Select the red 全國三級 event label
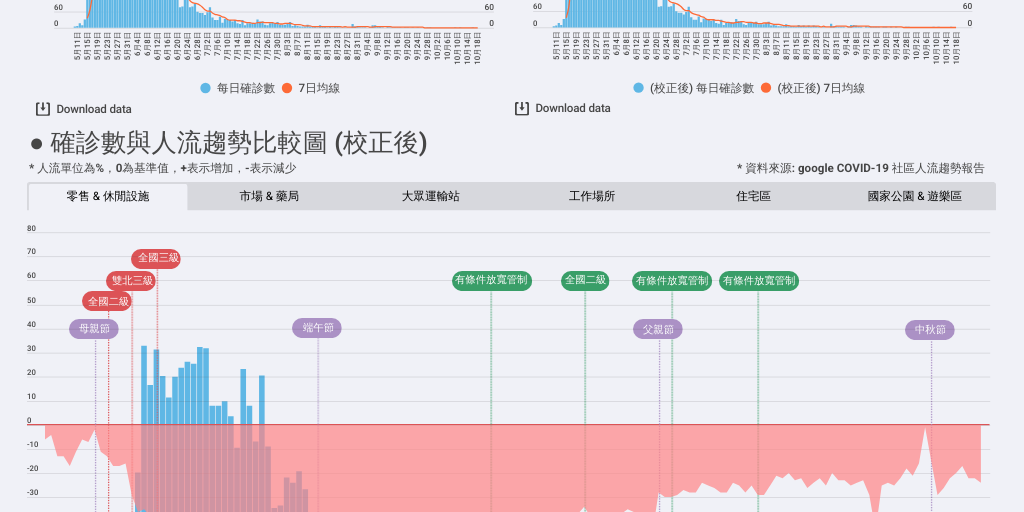1024x512 pixels. coord(156,258)
